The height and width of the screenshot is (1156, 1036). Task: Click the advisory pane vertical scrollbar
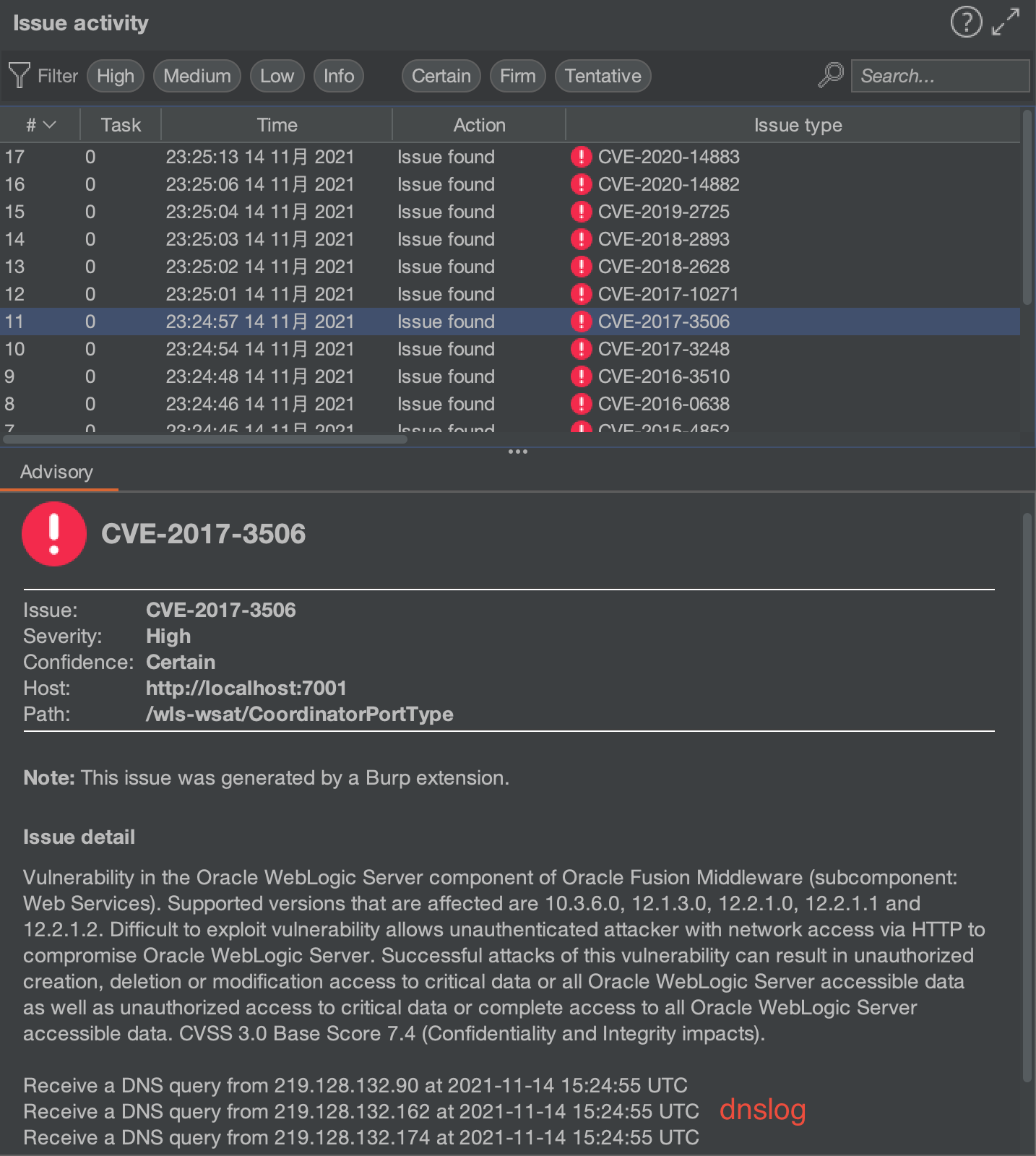pyautogui.click(x=1027, y=798)
